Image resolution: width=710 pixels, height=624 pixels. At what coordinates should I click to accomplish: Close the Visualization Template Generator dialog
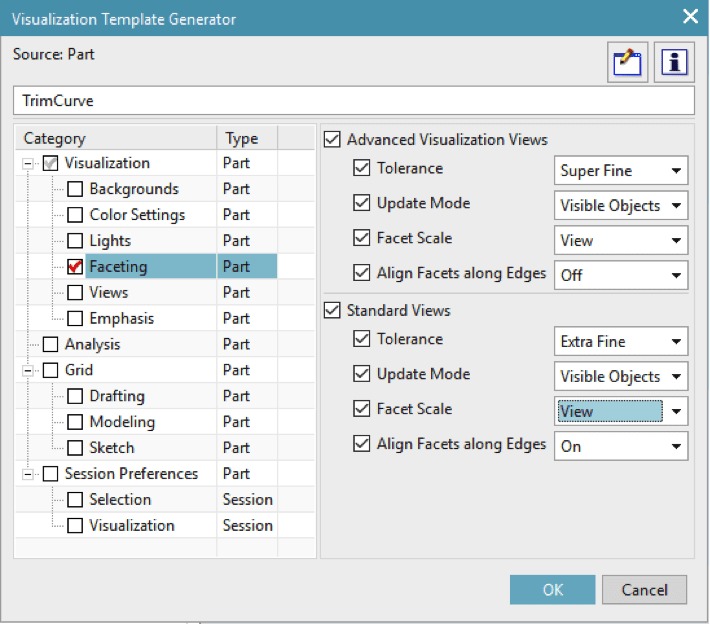click(690, 17)
